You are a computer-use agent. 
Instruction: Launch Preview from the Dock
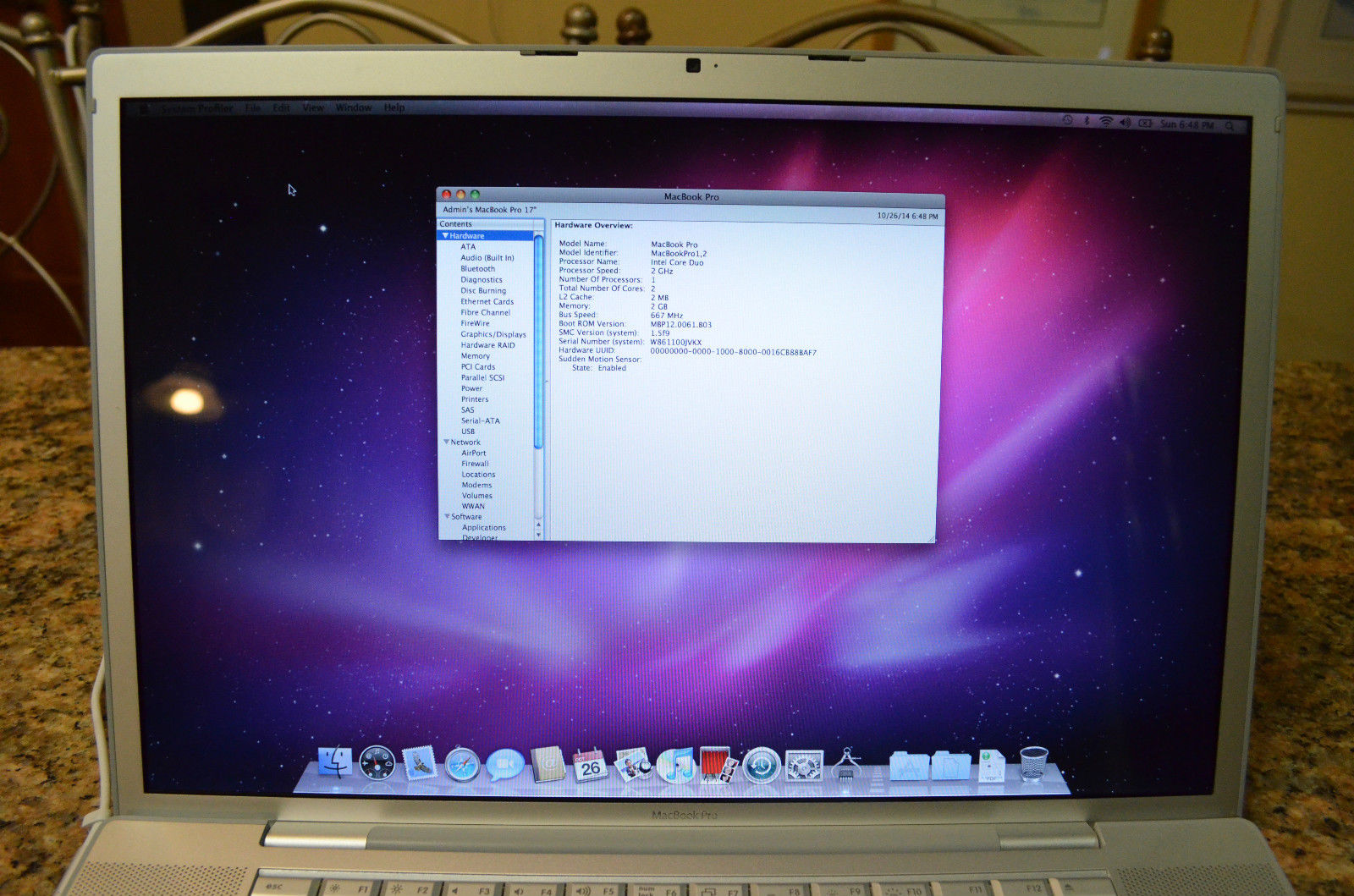coord(633,765)
